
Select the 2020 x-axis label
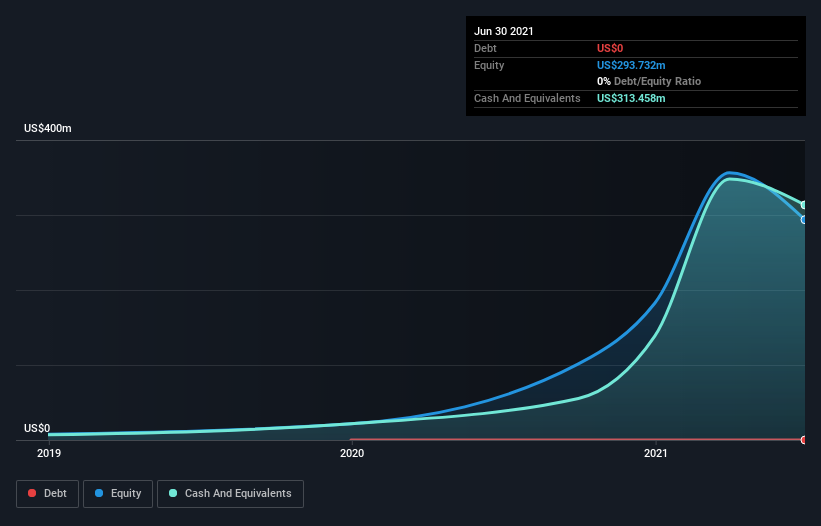(x=352, y=453)
